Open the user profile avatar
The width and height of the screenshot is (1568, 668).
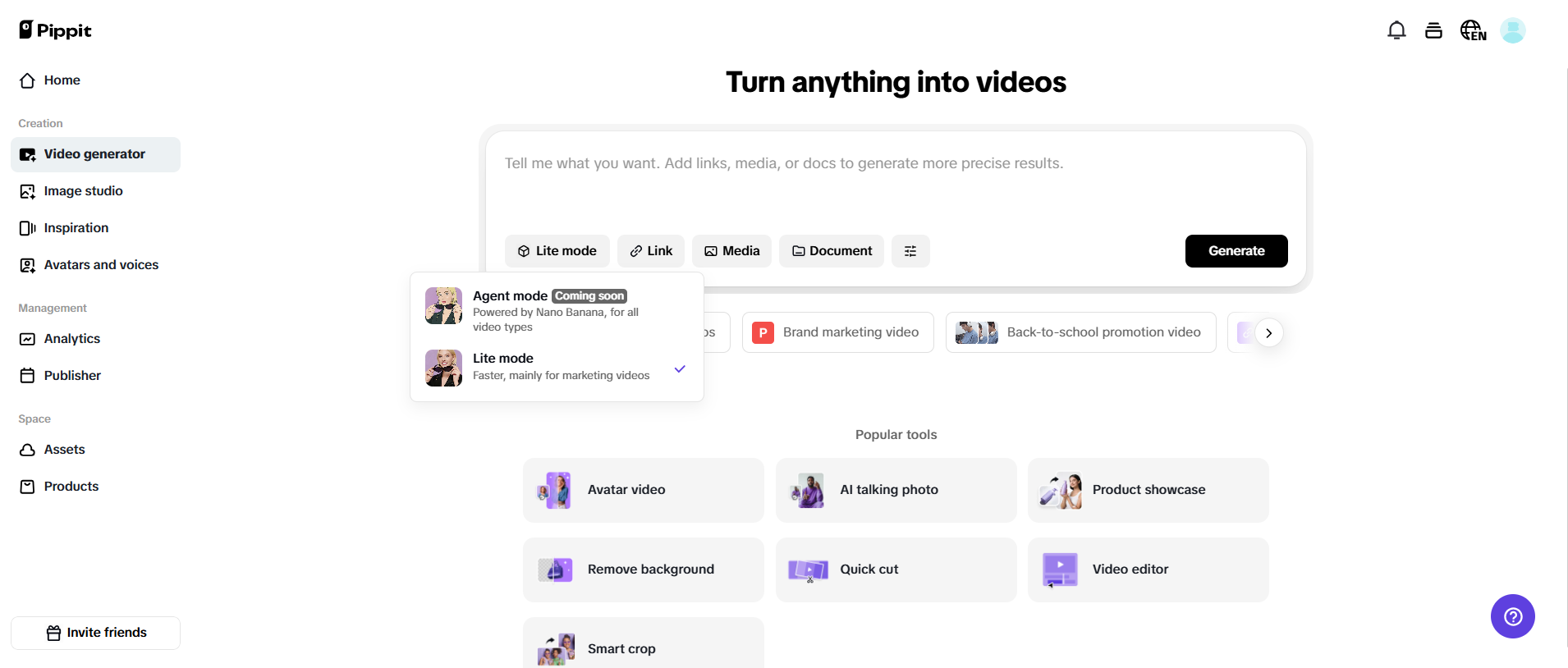click(1512, 31)
